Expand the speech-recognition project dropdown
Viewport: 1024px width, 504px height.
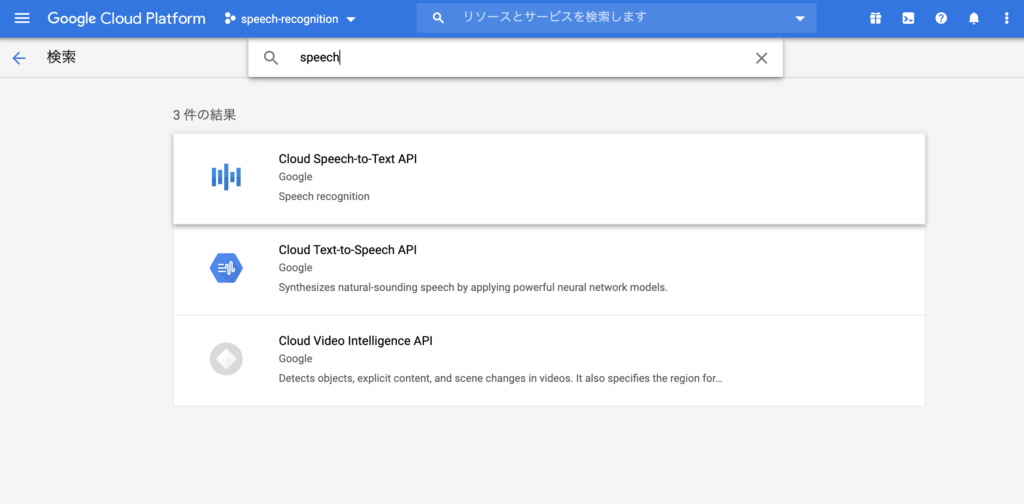click(290, 19)
